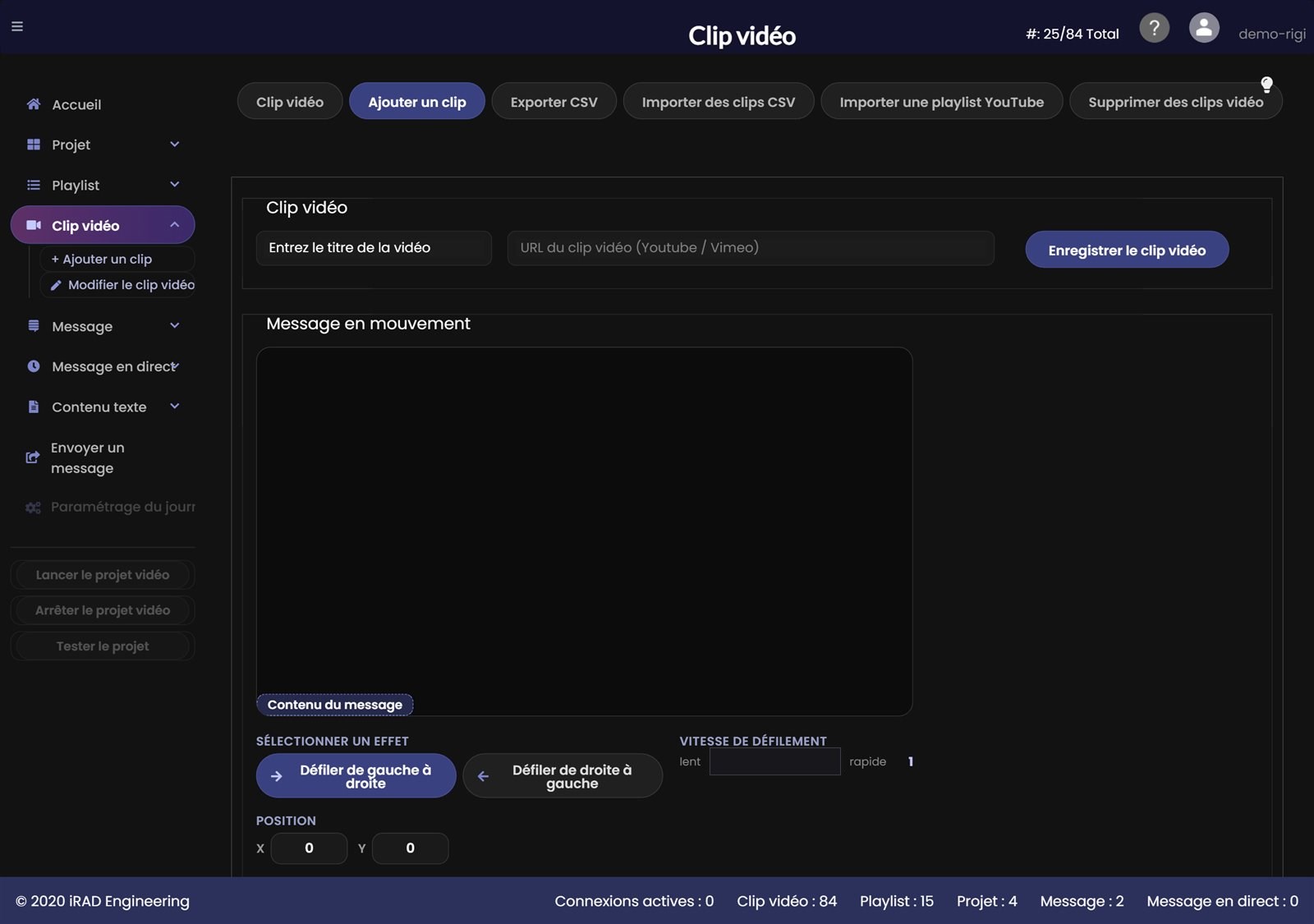Open Importer des clips CSV tab

click(719, 102)
